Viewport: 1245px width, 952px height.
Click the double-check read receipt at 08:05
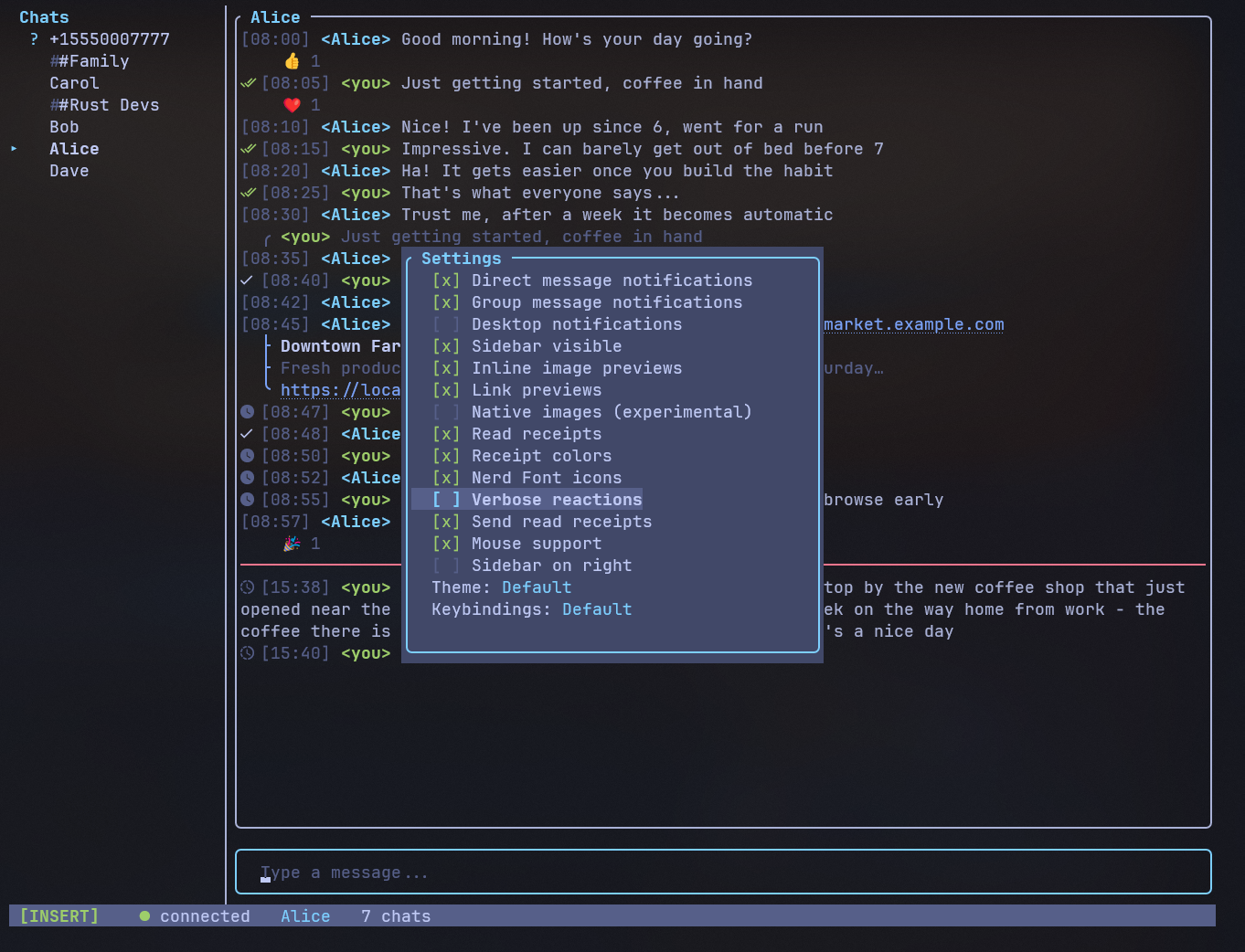coord(248,83)
